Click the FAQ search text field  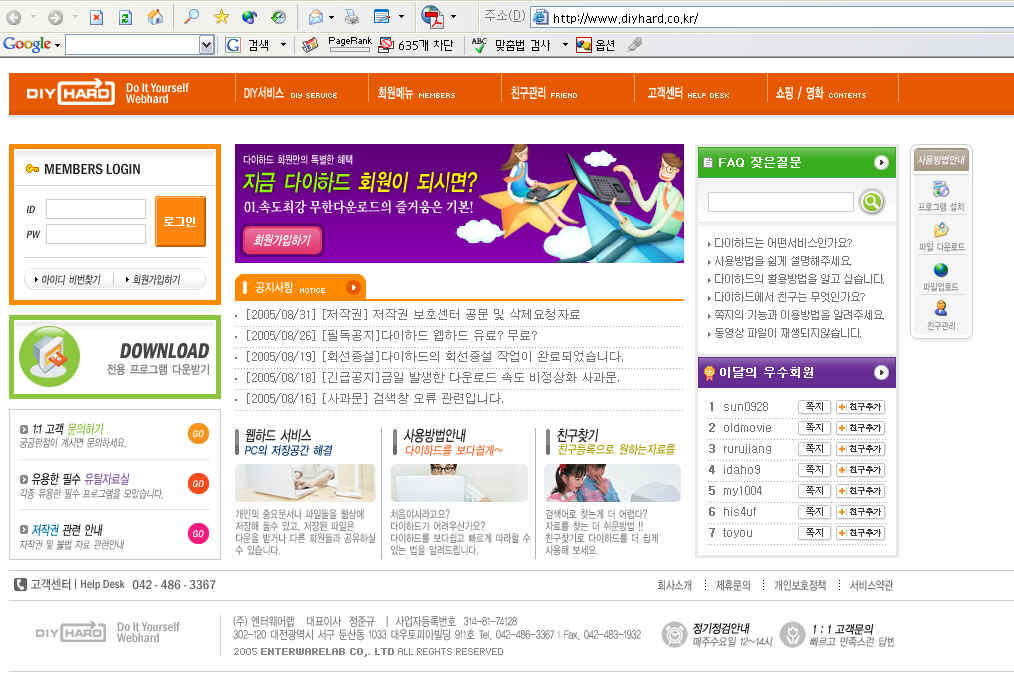781,202
